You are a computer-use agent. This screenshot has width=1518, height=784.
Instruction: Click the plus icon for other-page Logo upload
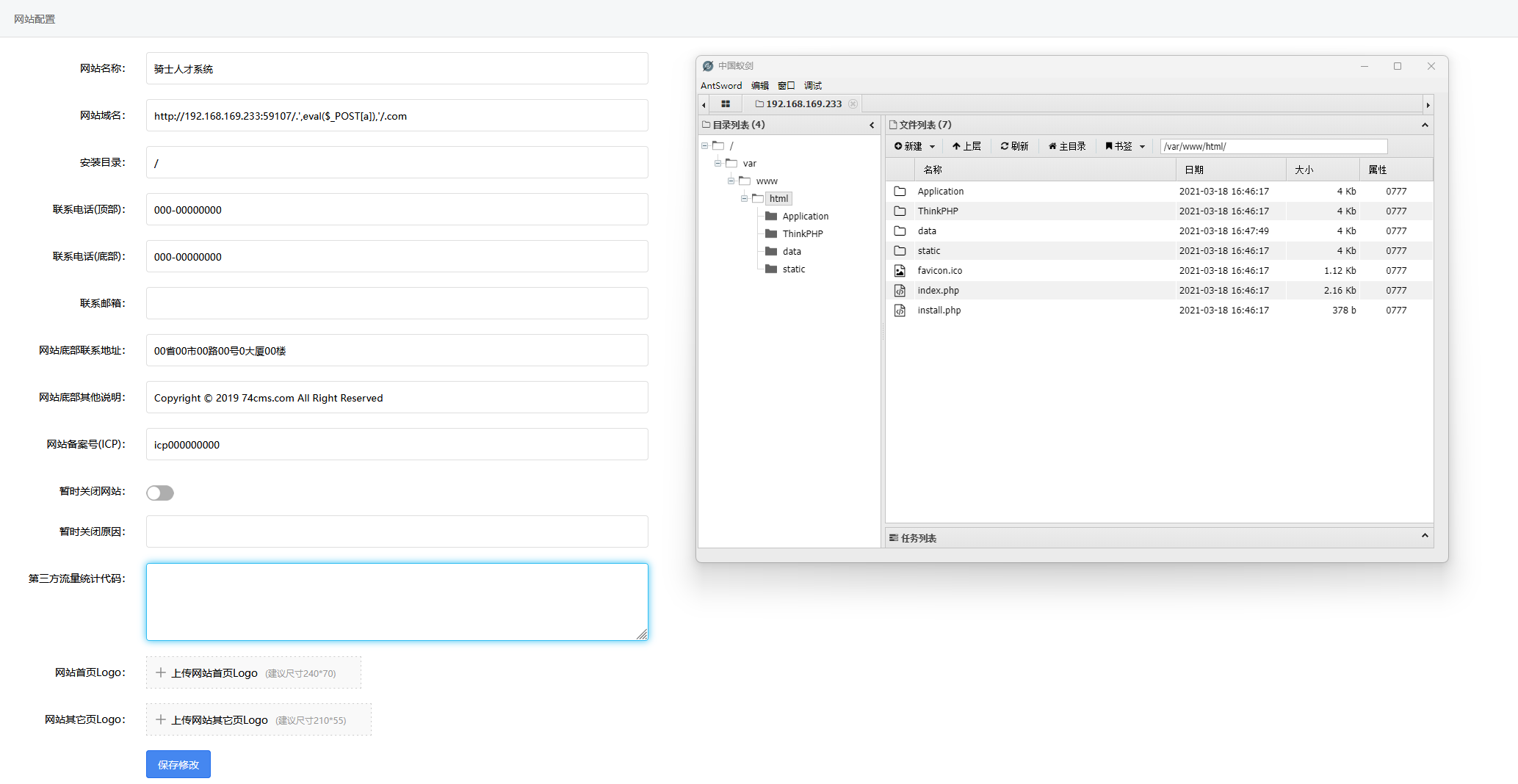click(x=161, y=719)
